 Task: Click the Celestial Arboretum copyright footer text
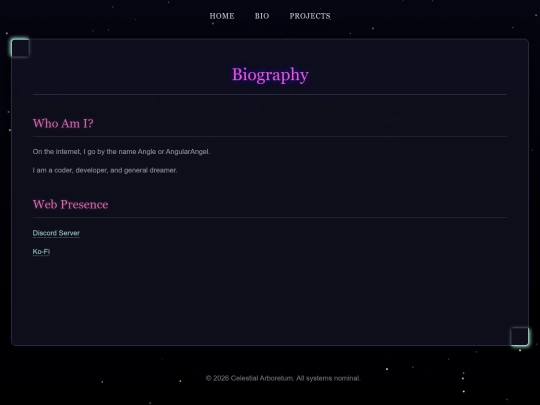point(283,378)
